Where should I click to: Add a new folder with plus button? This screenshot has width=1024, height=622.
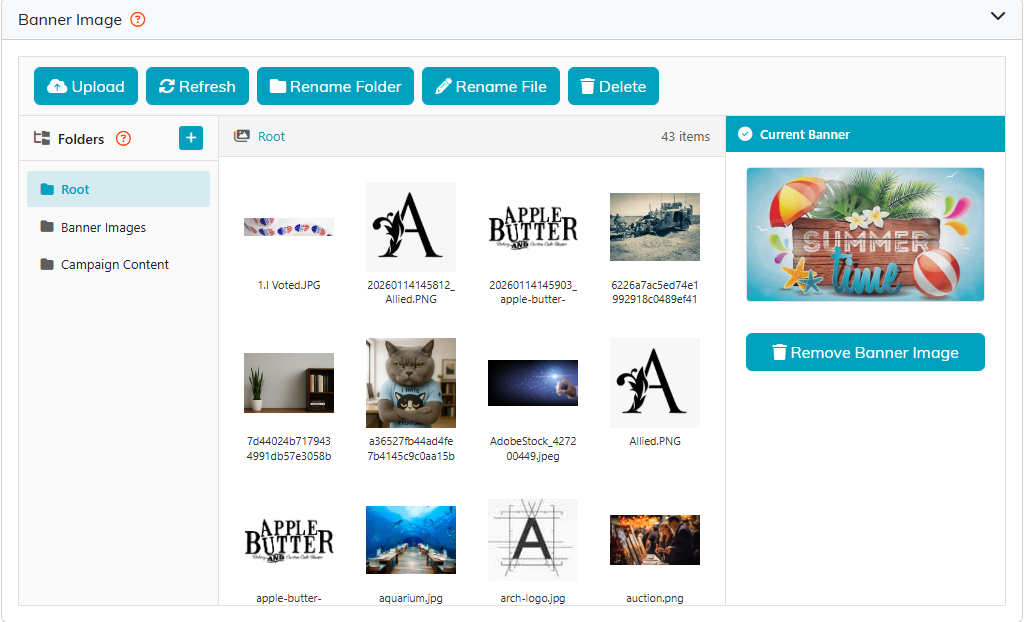pos(191,138)
